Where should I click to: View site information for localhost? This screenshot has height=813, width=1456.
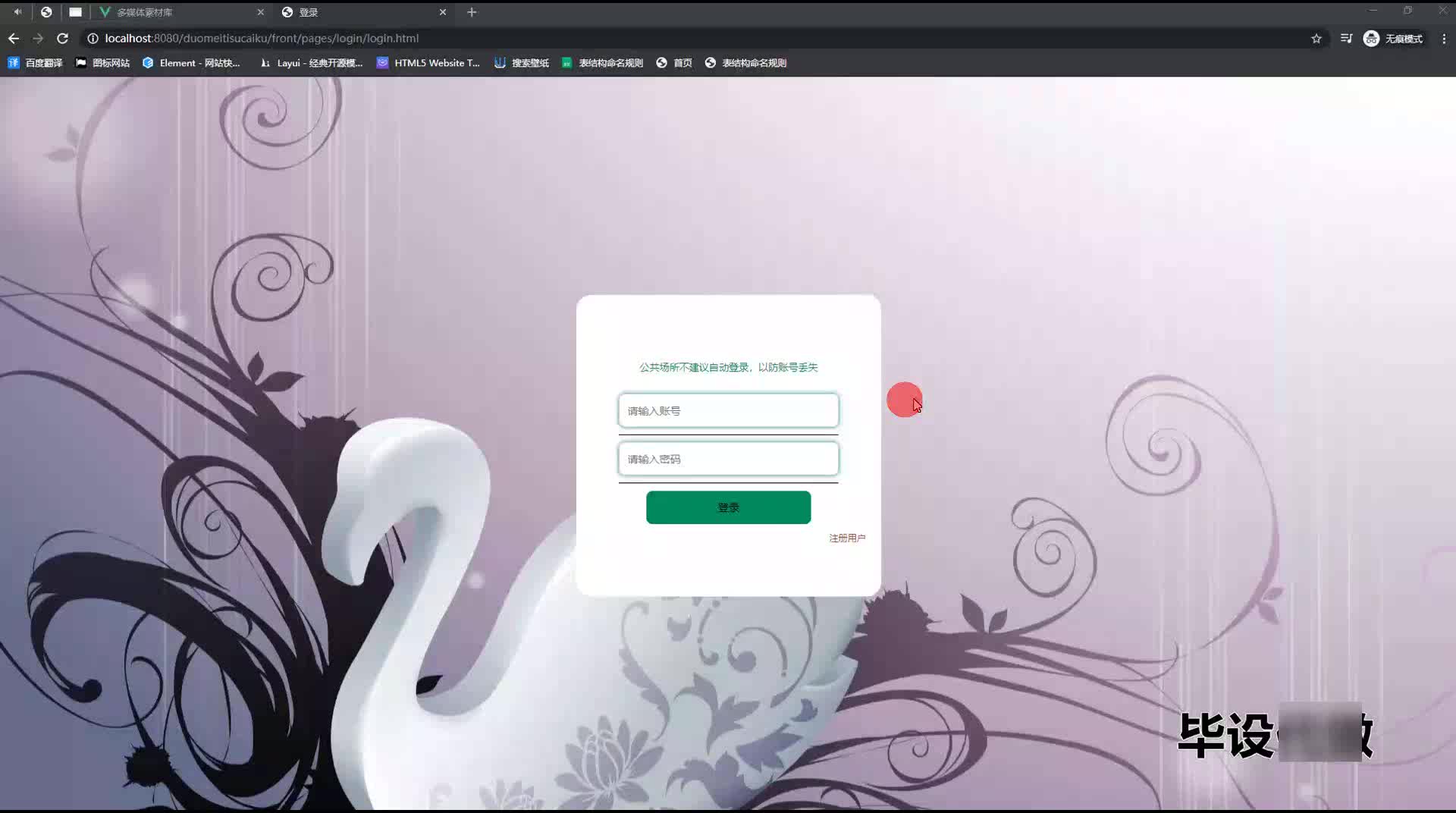93,38
